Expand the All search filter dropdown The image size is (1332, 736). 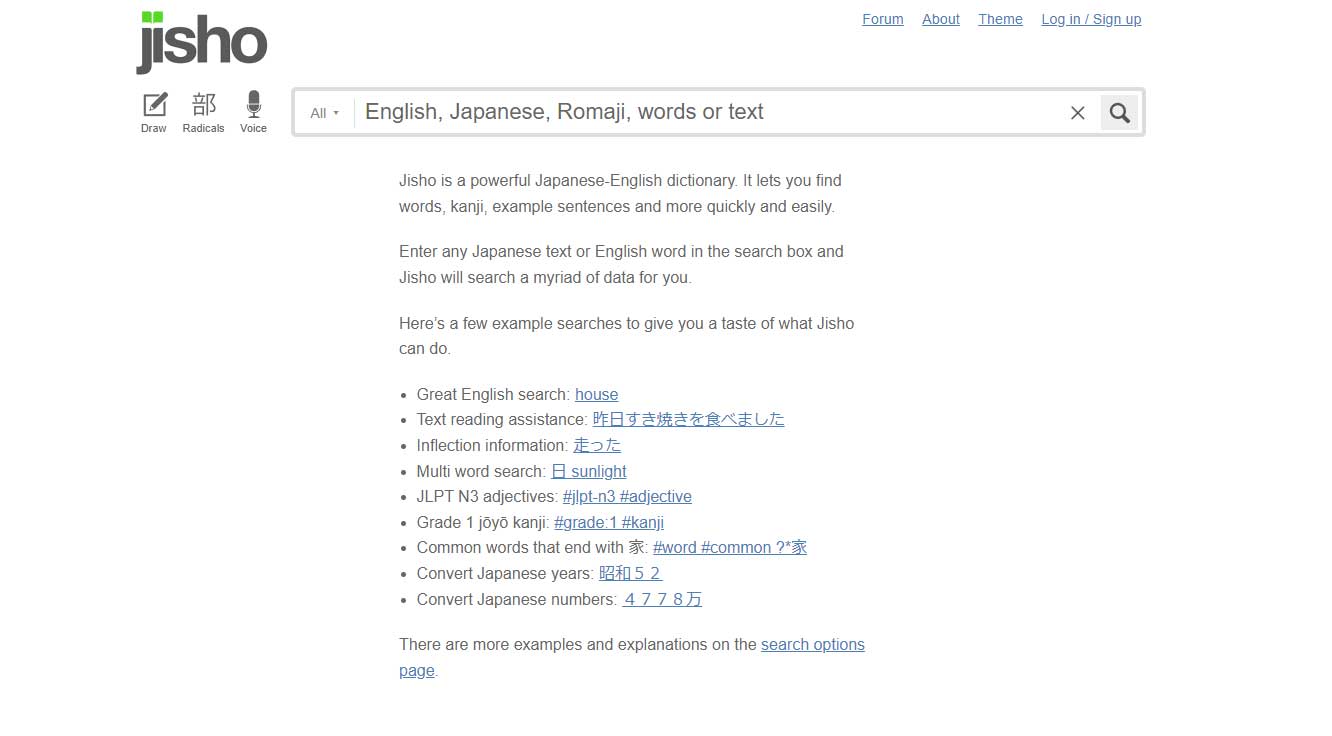click(x=324, y=113)
